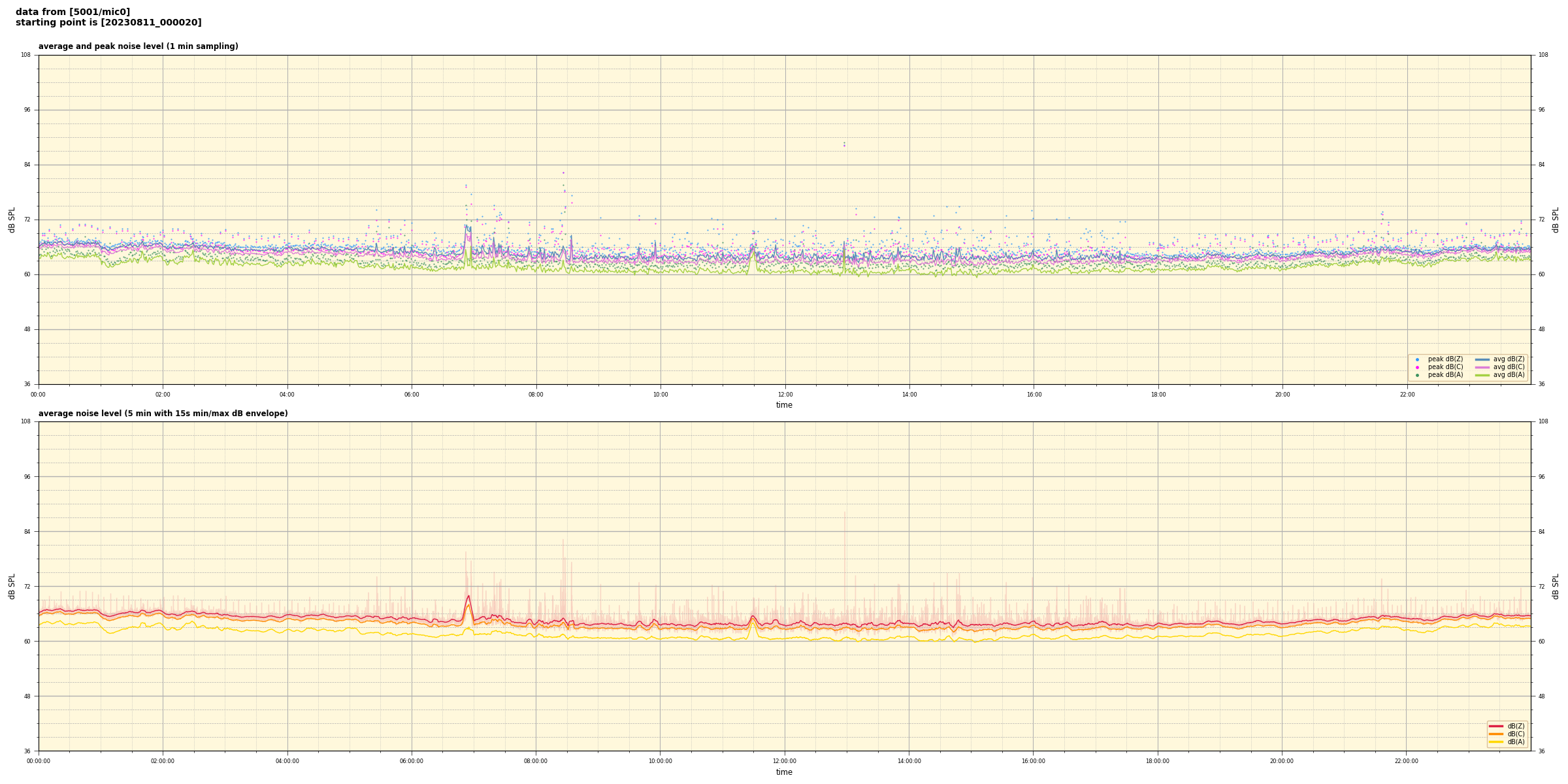Click the 06:00:00 tick label on bottom chart
The height and width of the screenshot is (784, 1568).
(412, 761)
